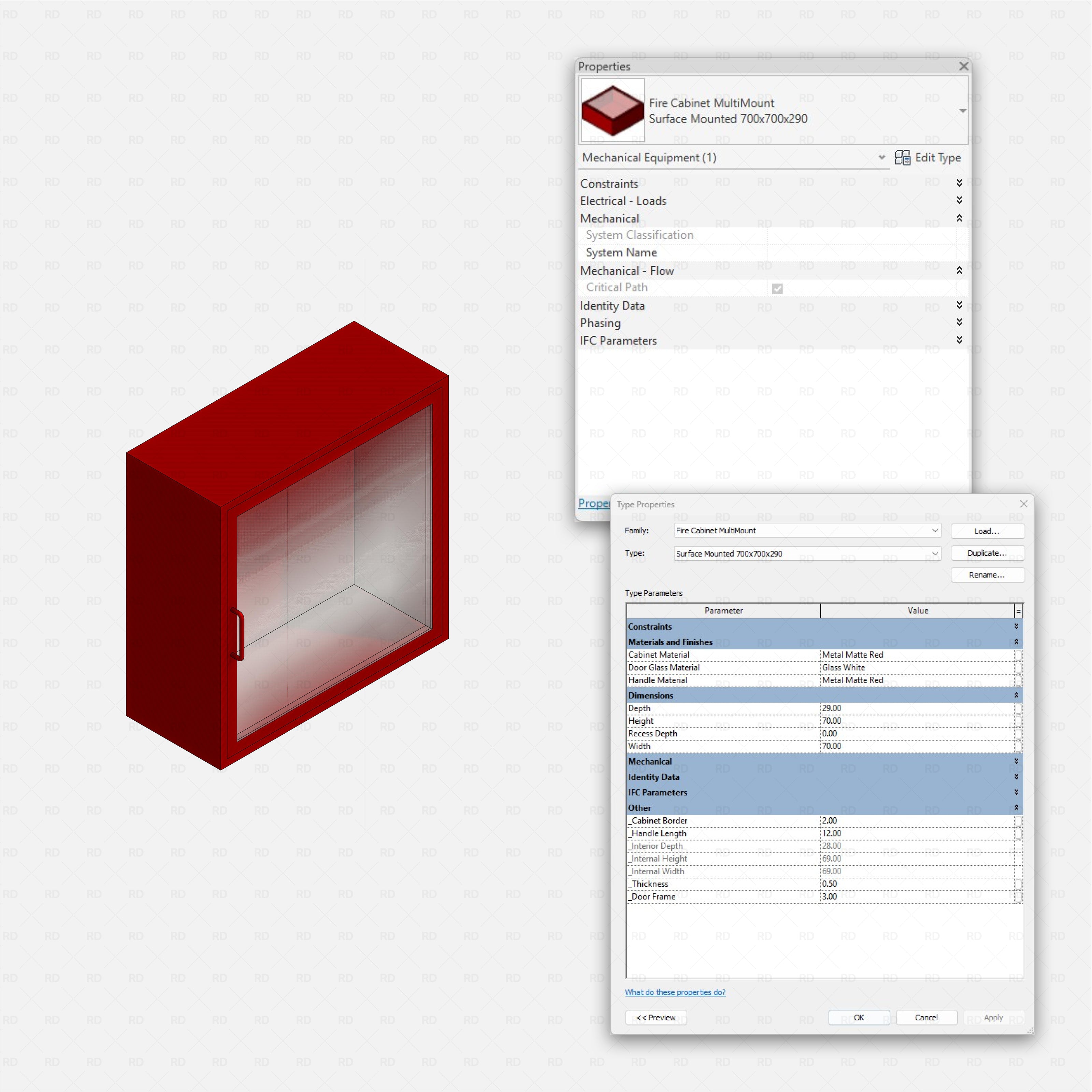The image size is (1092, 1092).
Task: Click the Width value '70.00'
Action: (917, 746)
